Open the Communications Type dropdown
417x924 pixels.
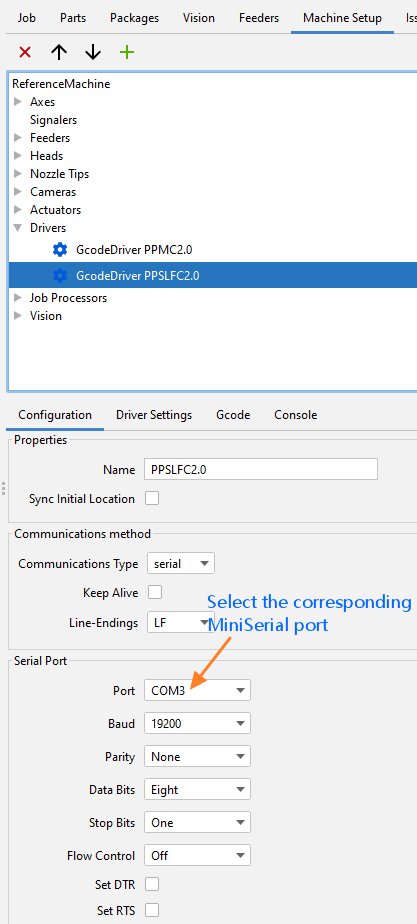tap(181, 563)
